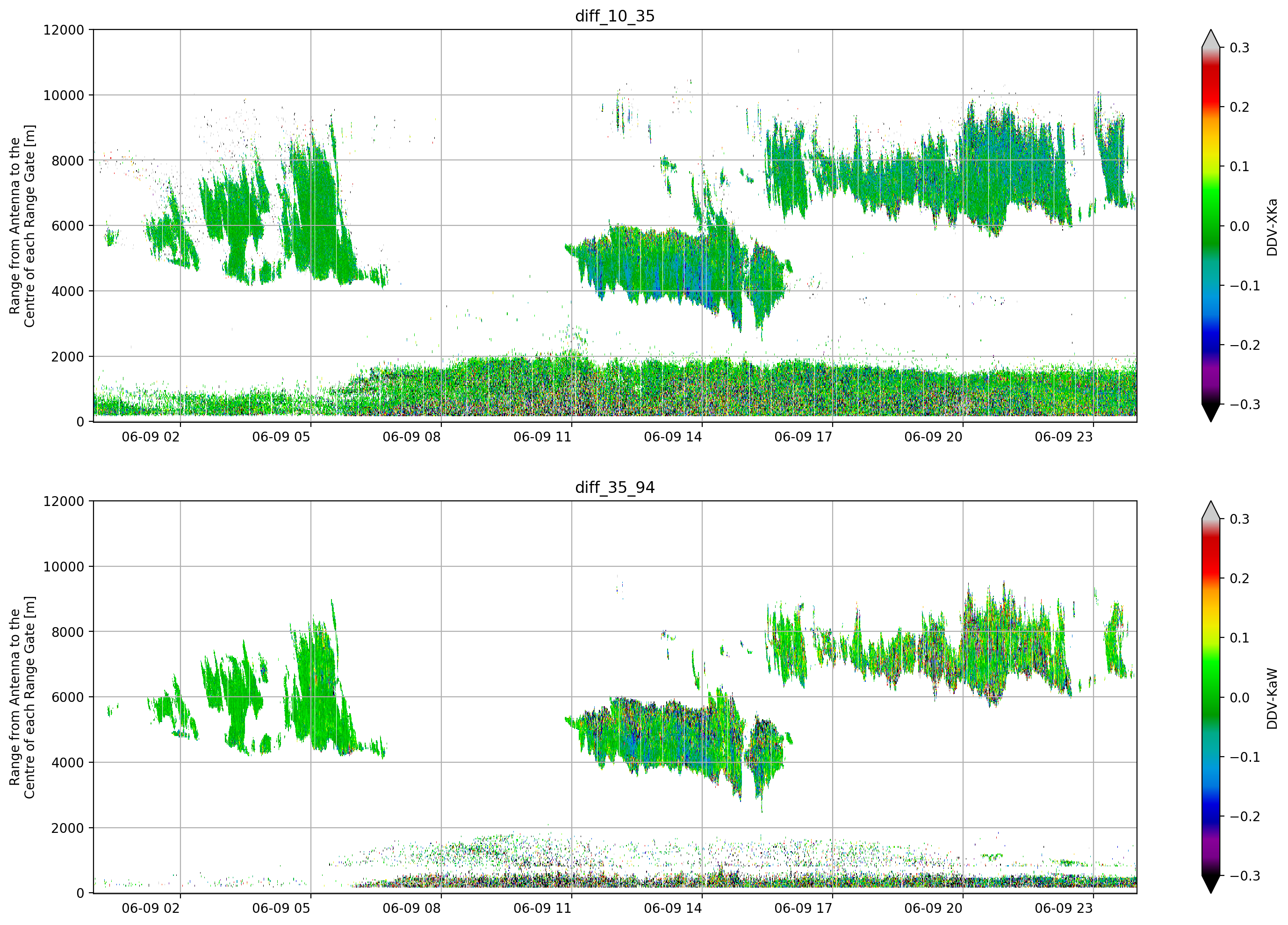1288x925 pixels.
Task: Select '12000' tick on diff_35_94 y-axis
Action: click(x=64, y=501)
